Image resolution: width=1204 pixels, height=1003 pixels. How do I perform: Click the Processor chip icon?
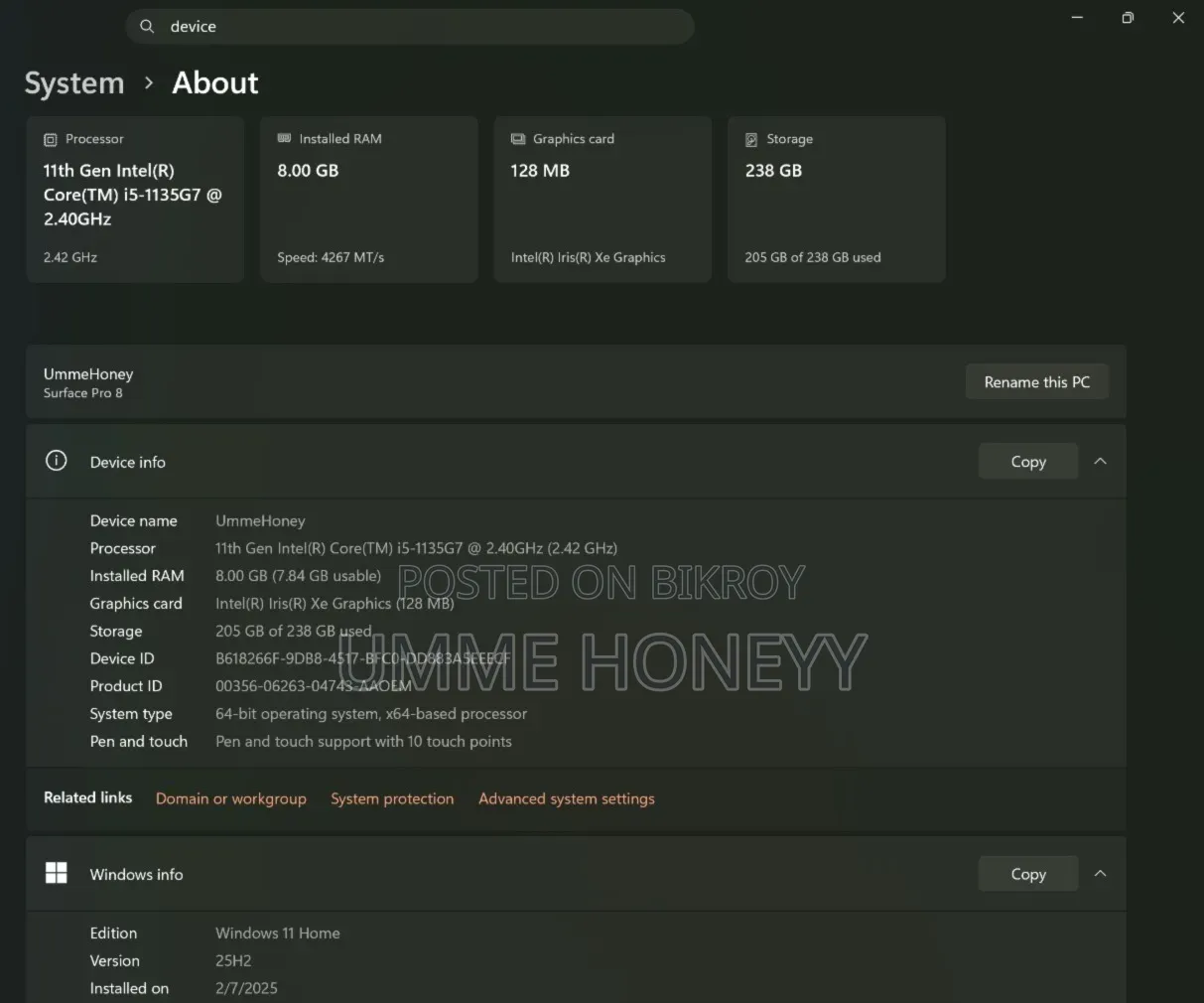click(x=51, y=140)
